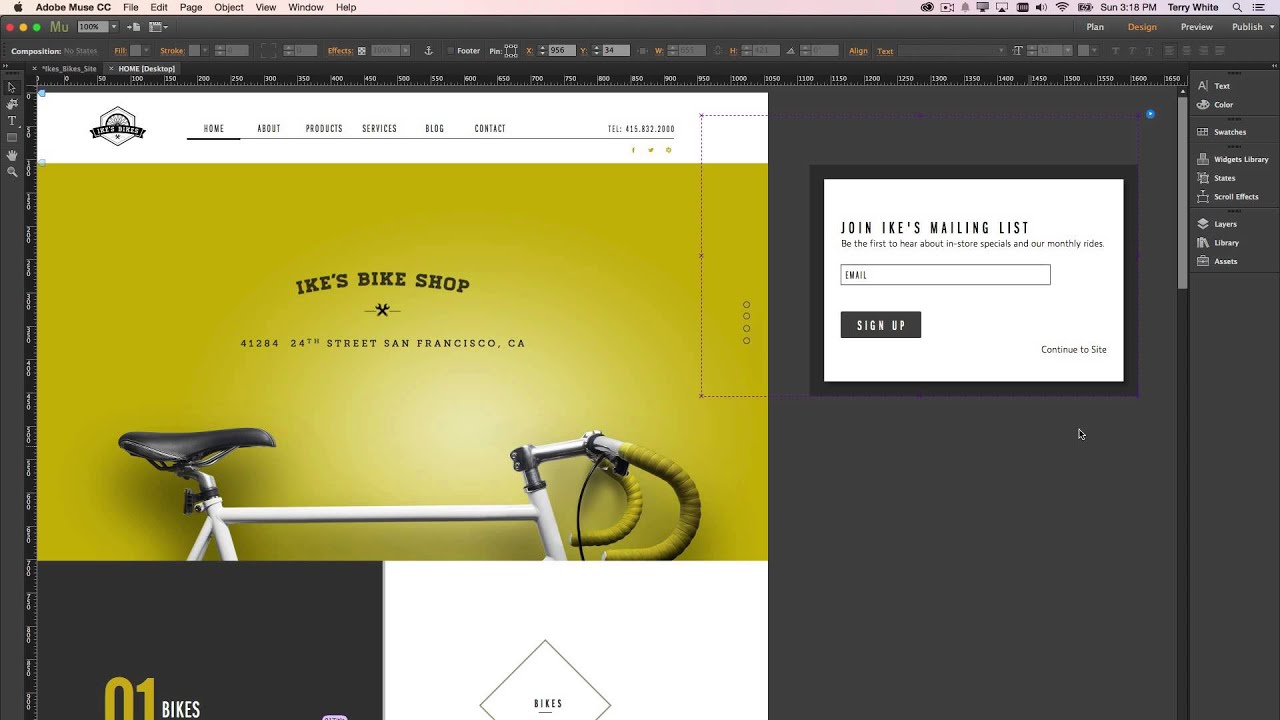Switch to Preview mode
The height and width of the screenshot is (720, 1280).
click(x=1196, y=27)
